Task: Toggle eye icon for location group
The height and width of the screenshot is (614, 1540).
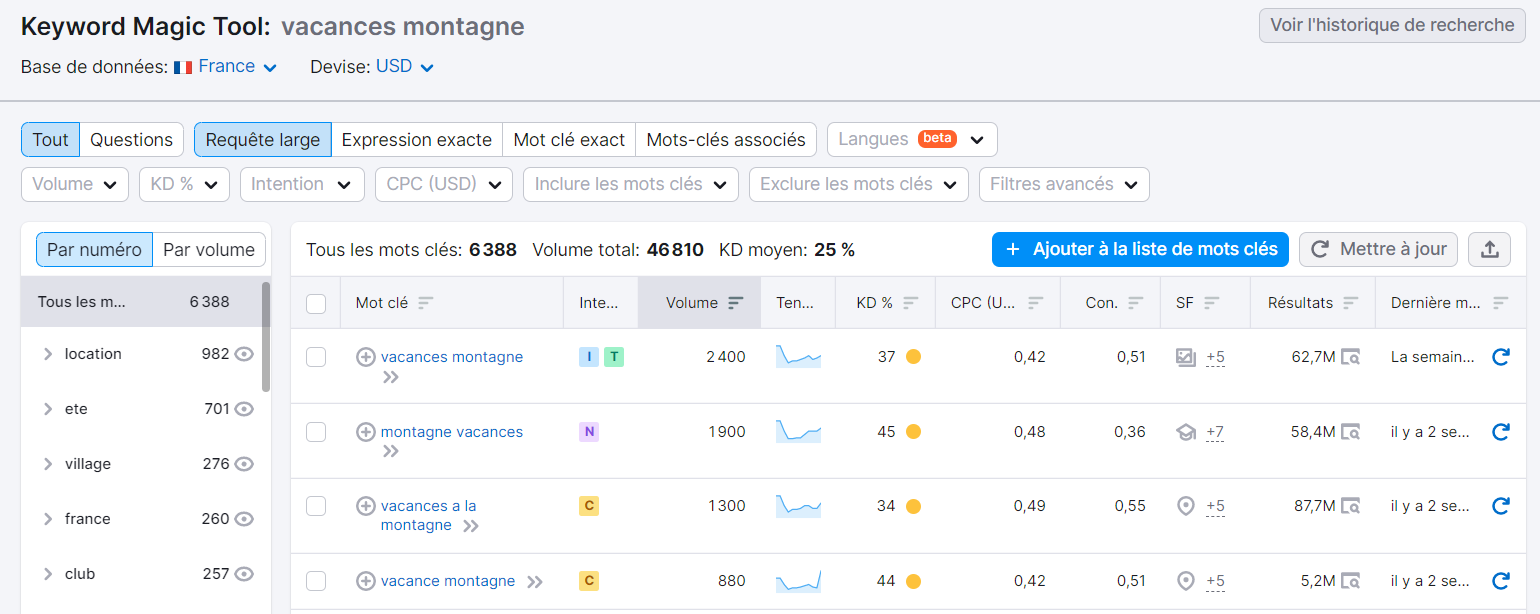Action: coord(244,354)
